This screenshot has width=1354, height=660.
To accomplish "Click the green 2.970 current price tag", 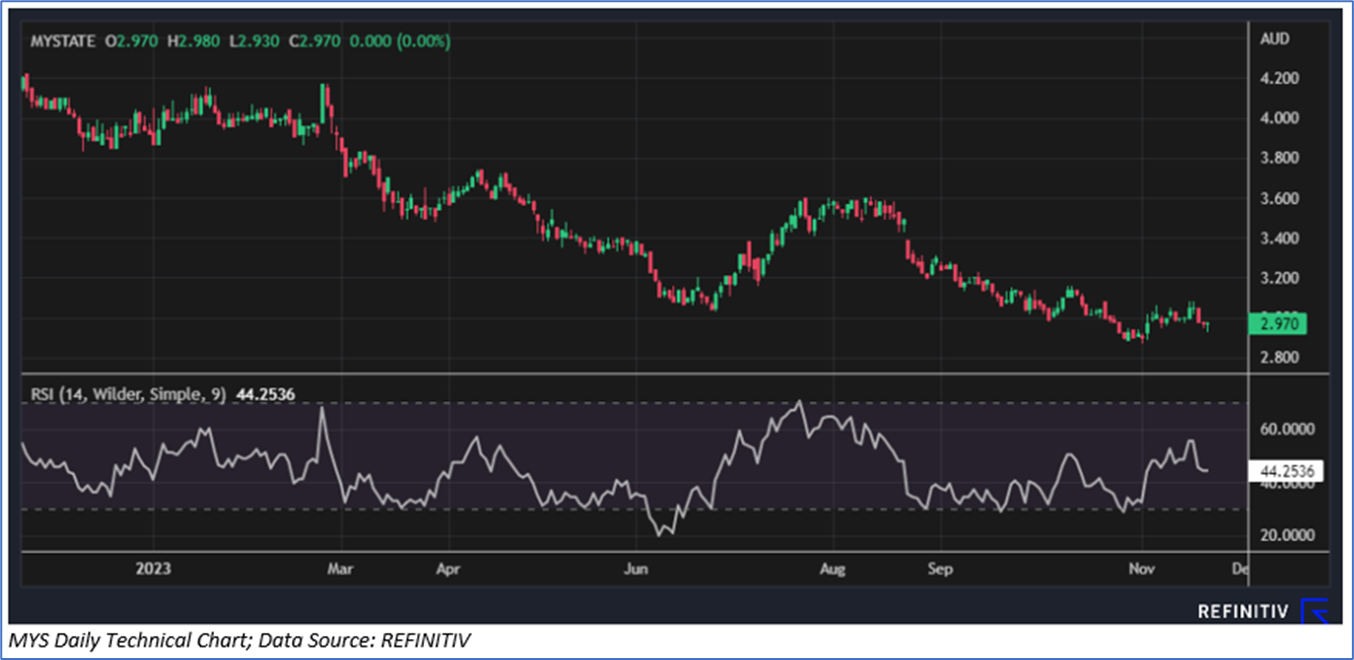I will tap(1278, 323).
